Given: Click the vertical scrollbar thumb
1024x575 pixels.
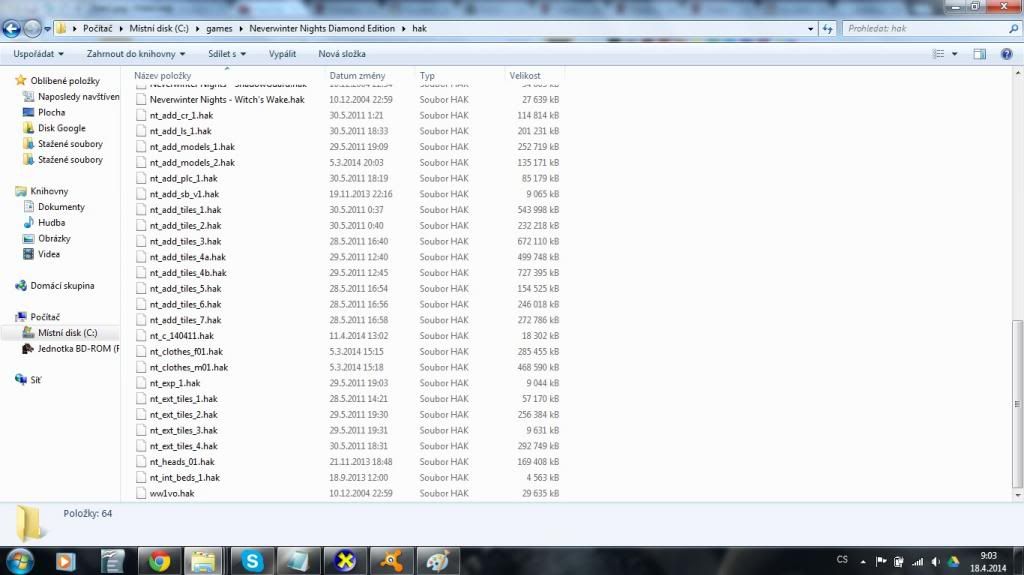Looking at the screenshot, I should click(x=1017, y=404).
